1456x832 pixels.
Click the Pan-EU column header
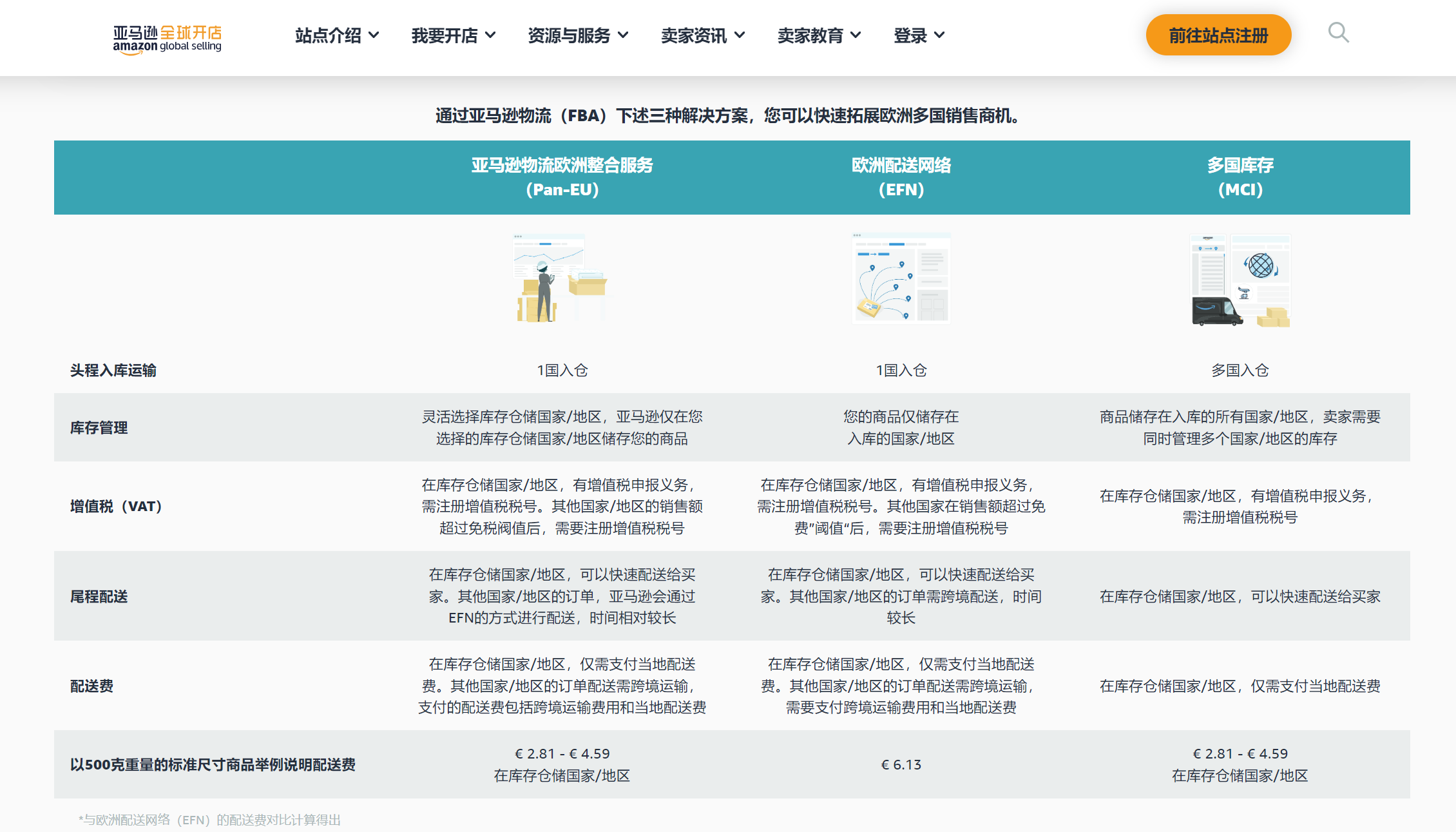pyautogui.click(x=562, y=177)
